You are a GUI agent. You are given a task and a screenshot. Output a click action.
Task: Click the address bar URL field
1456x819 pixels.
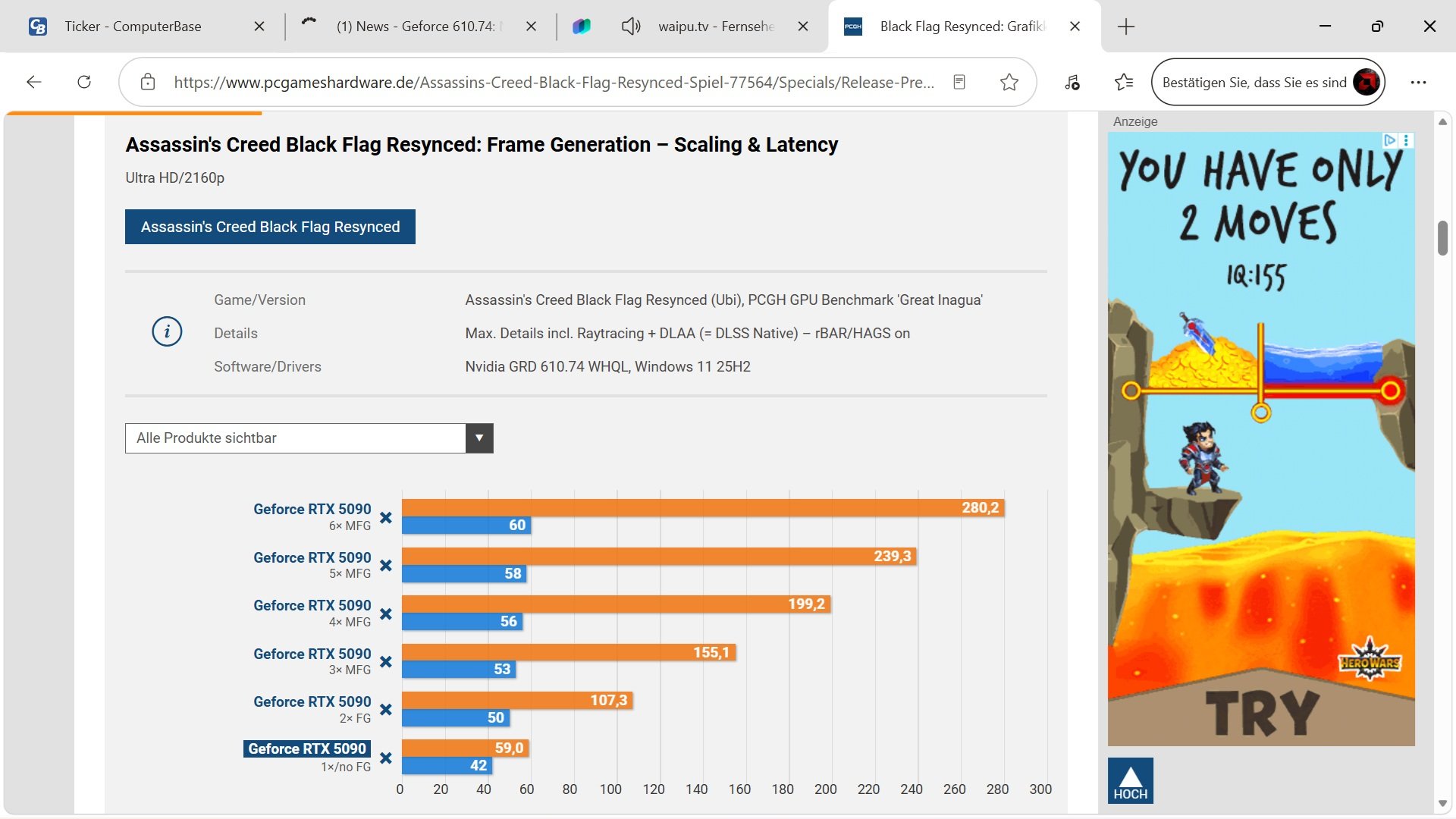pyautogui.click(x=554, y=82)
